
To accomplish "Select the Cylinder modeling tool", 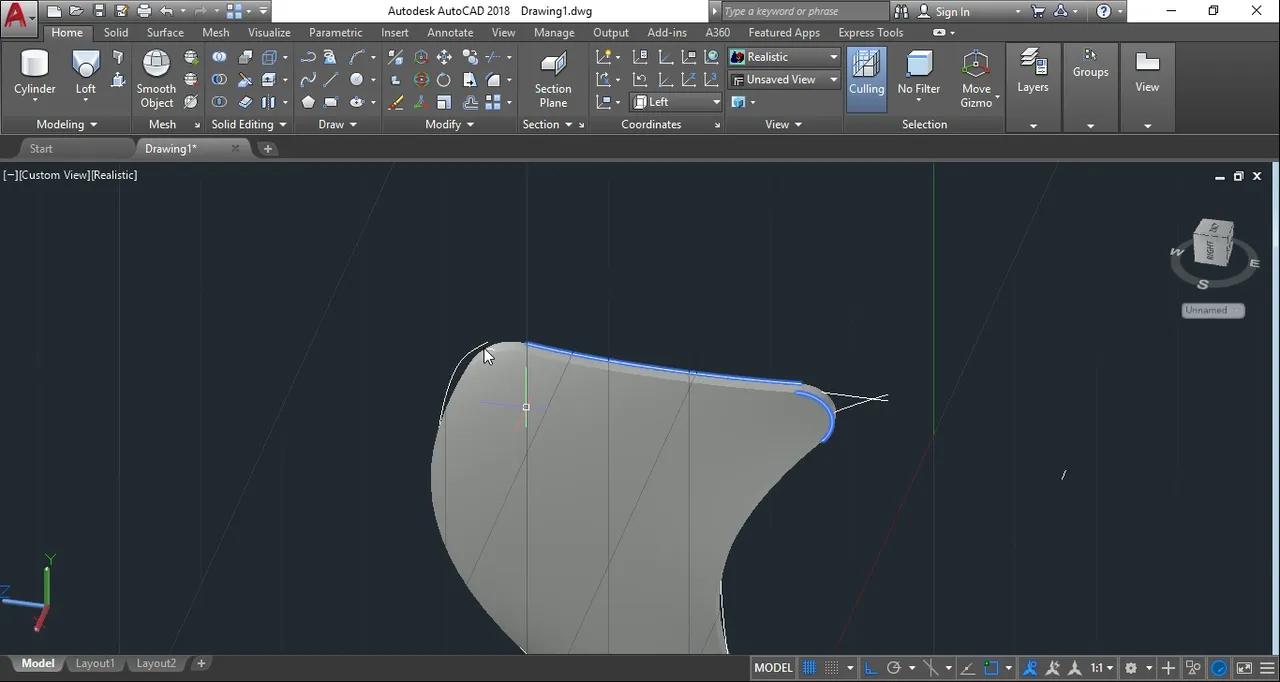I will 35,75.
